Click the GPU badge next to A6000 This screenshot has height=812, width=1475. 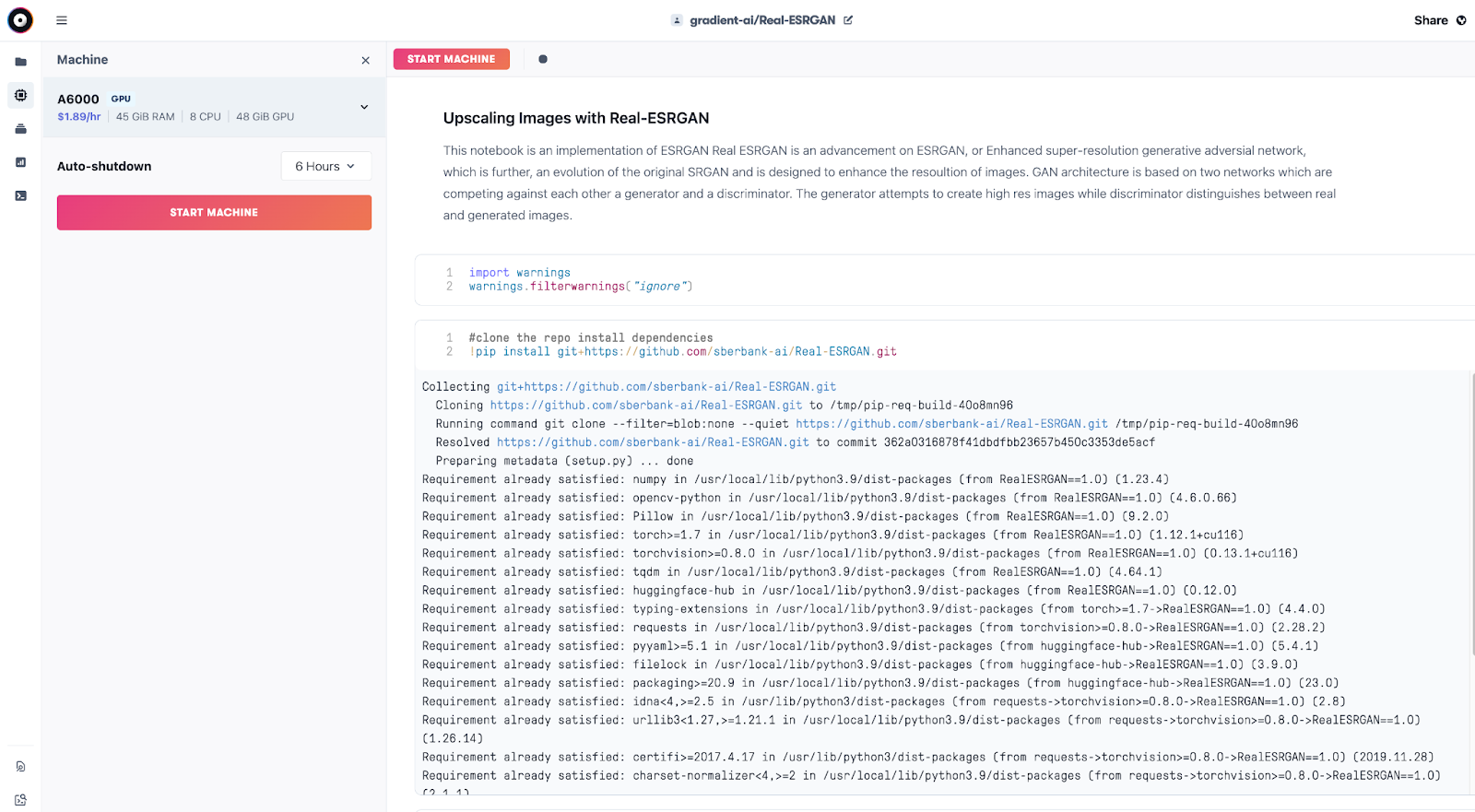tap(121, 99)
